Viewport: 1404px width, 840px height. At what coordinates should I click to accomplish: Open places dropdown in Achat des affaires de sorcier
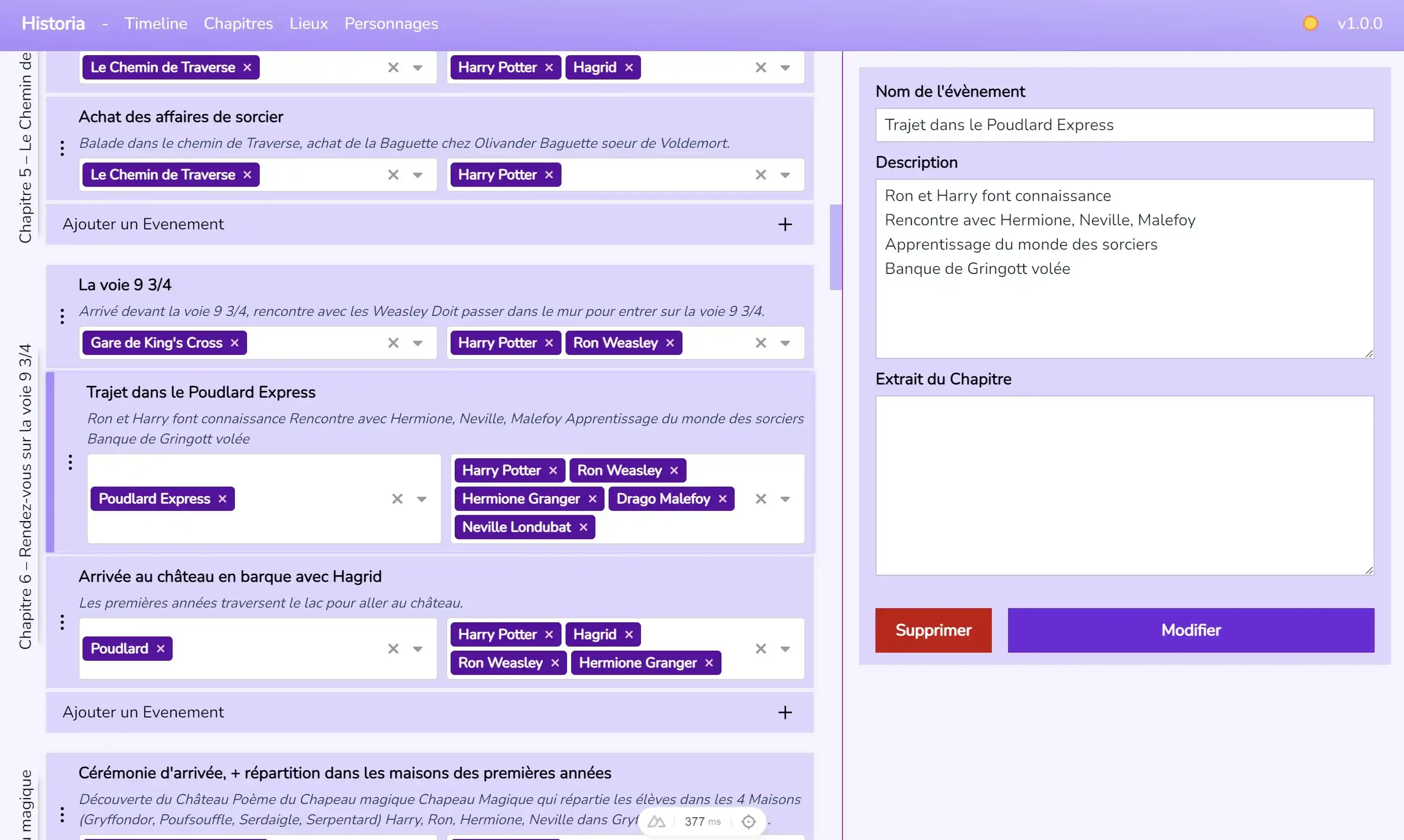coord(418,175)
